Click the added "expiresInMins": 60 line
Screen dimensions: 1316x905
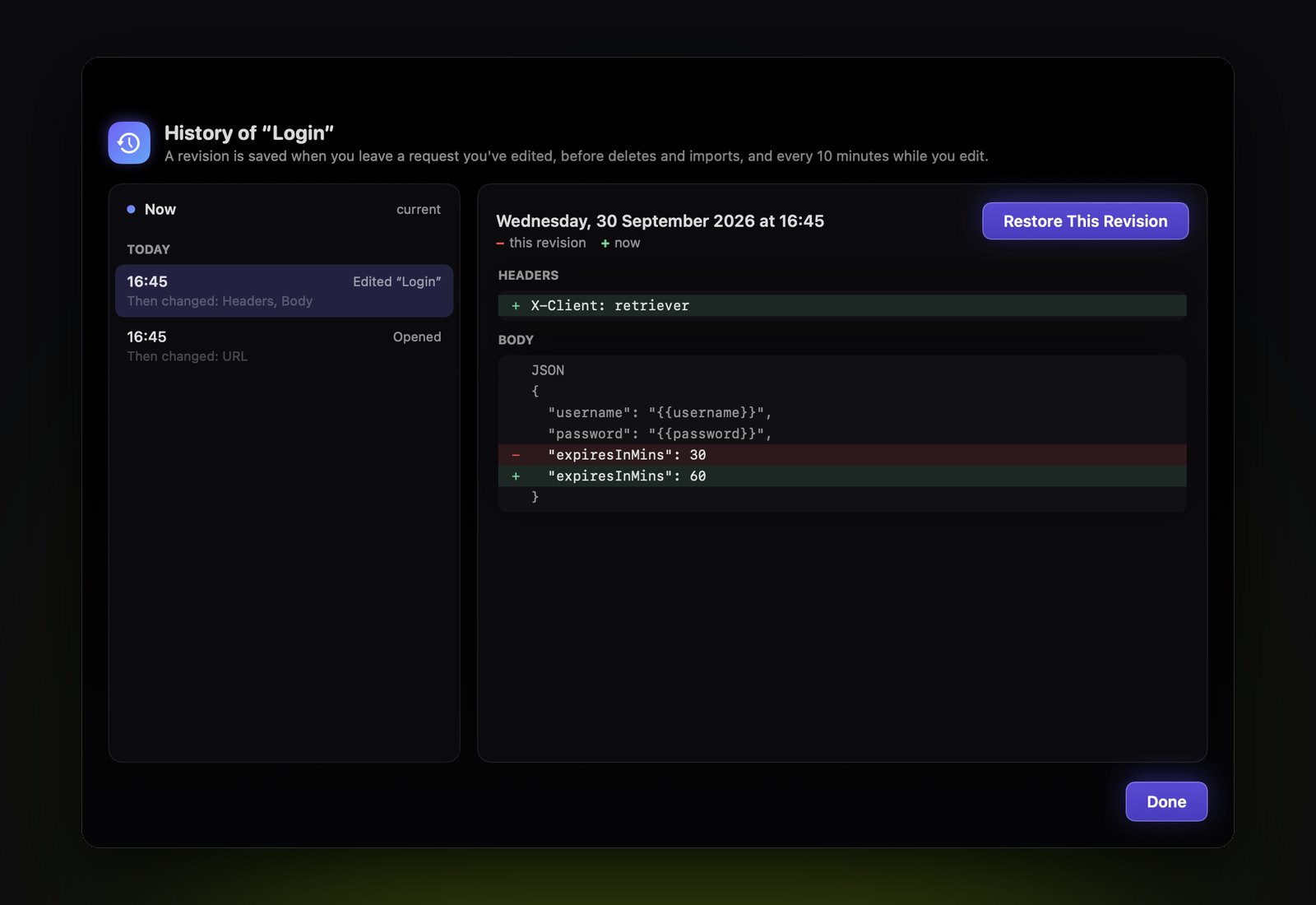pos(842,476)
